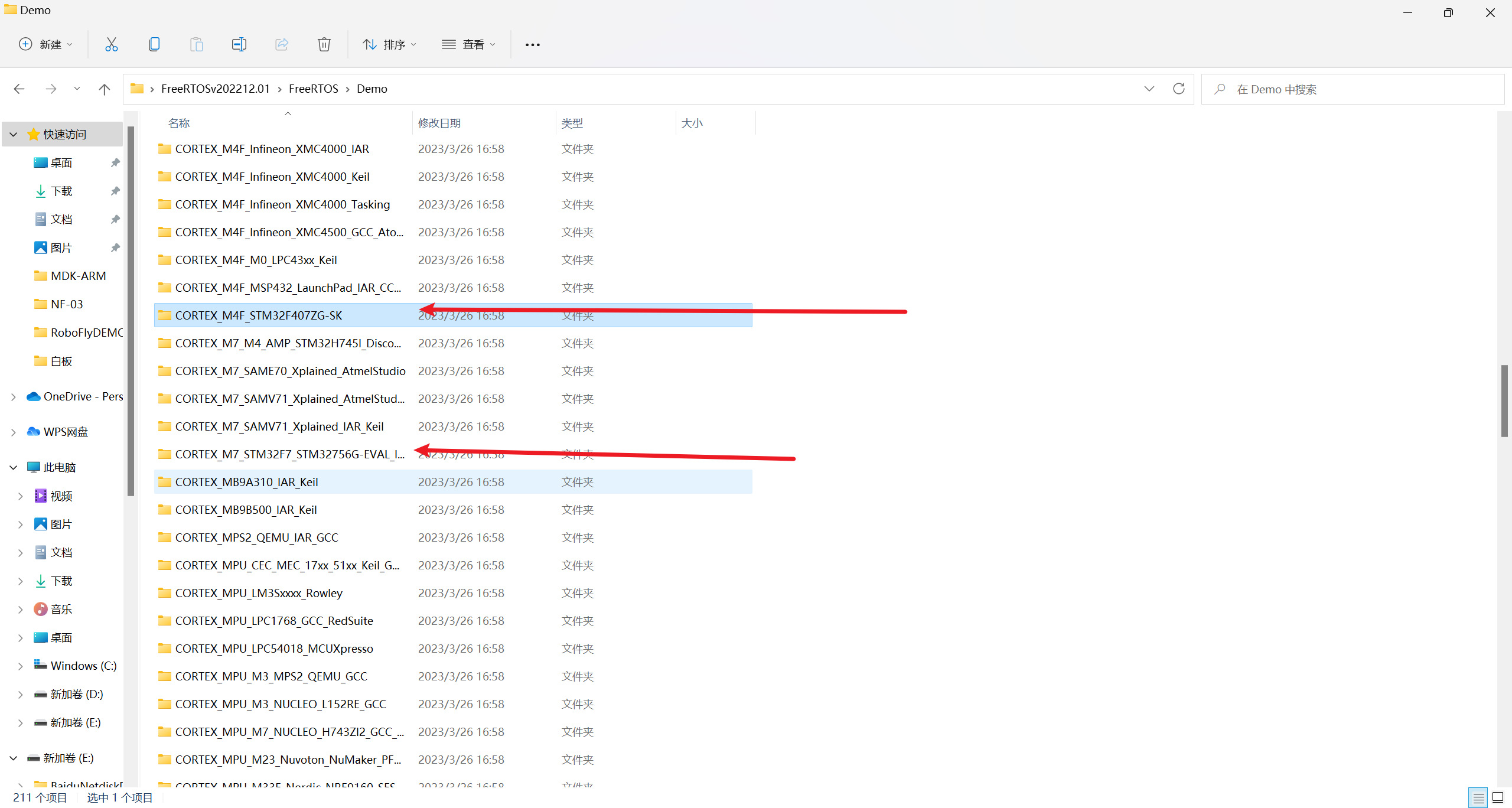This screenshot has height=808, width=1512.
Task: Click the Videos icon under This PC
Action: (40, 496)
